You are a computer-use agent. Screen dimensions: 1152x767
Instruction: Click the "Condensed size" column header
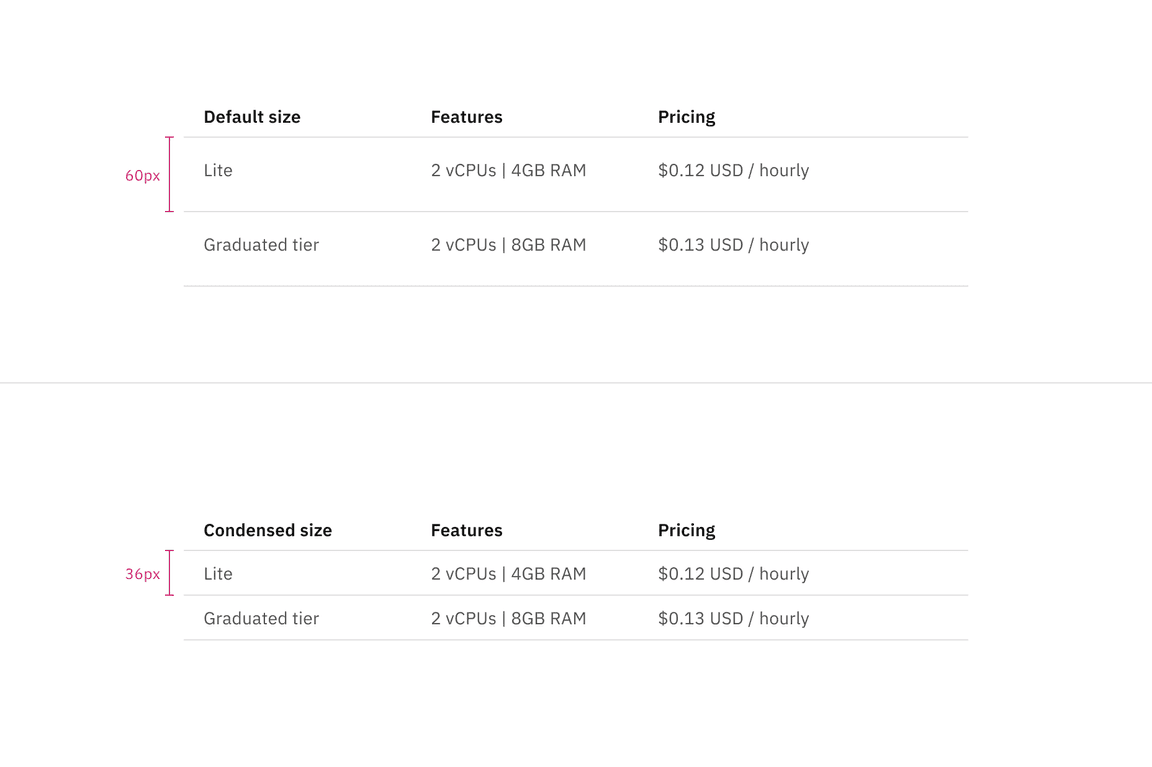pyautogui.click(x=267, y=530)
